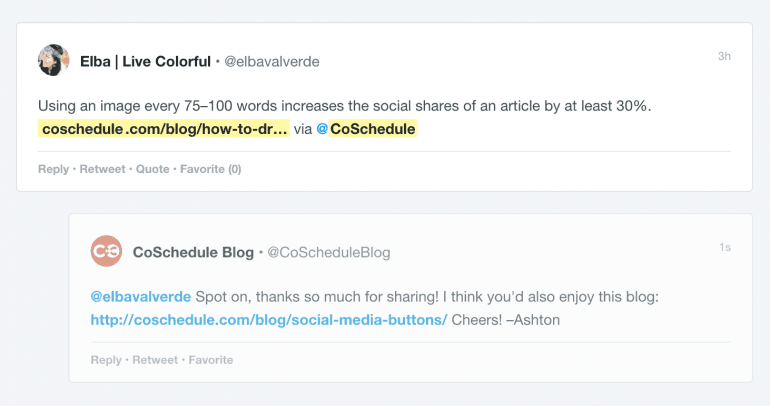The width and height of the screenshot is (770, 406).
Task: Open the @elbavalverde handle in first tweet
Action: click(272, 62)
